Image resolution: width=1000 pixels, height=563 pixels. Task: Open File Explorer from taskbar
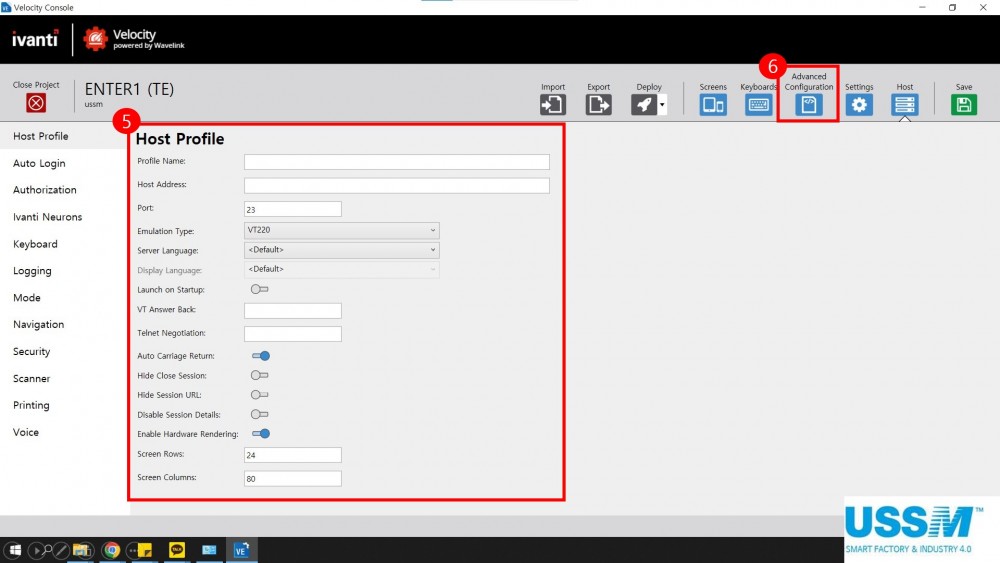pyautogui.click(x=82, y=550)
